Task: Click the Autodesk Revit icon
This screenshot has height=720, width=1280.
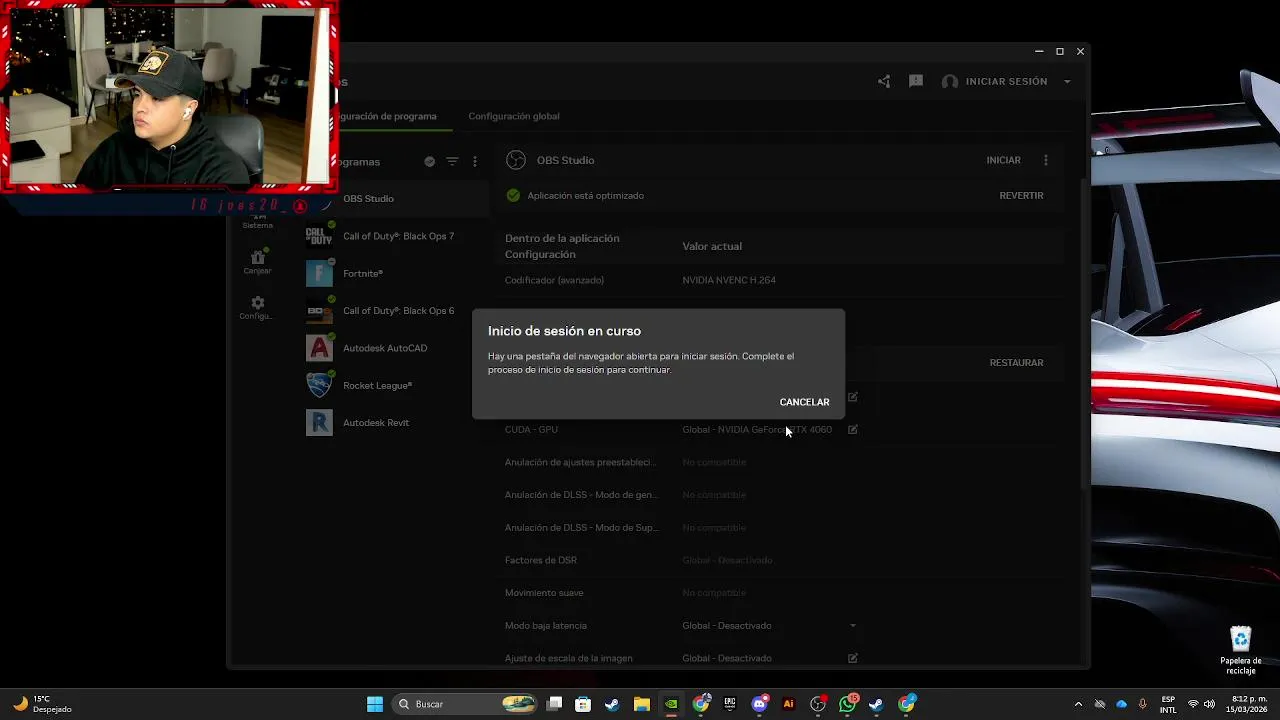Action: click(x=319, y=422)
